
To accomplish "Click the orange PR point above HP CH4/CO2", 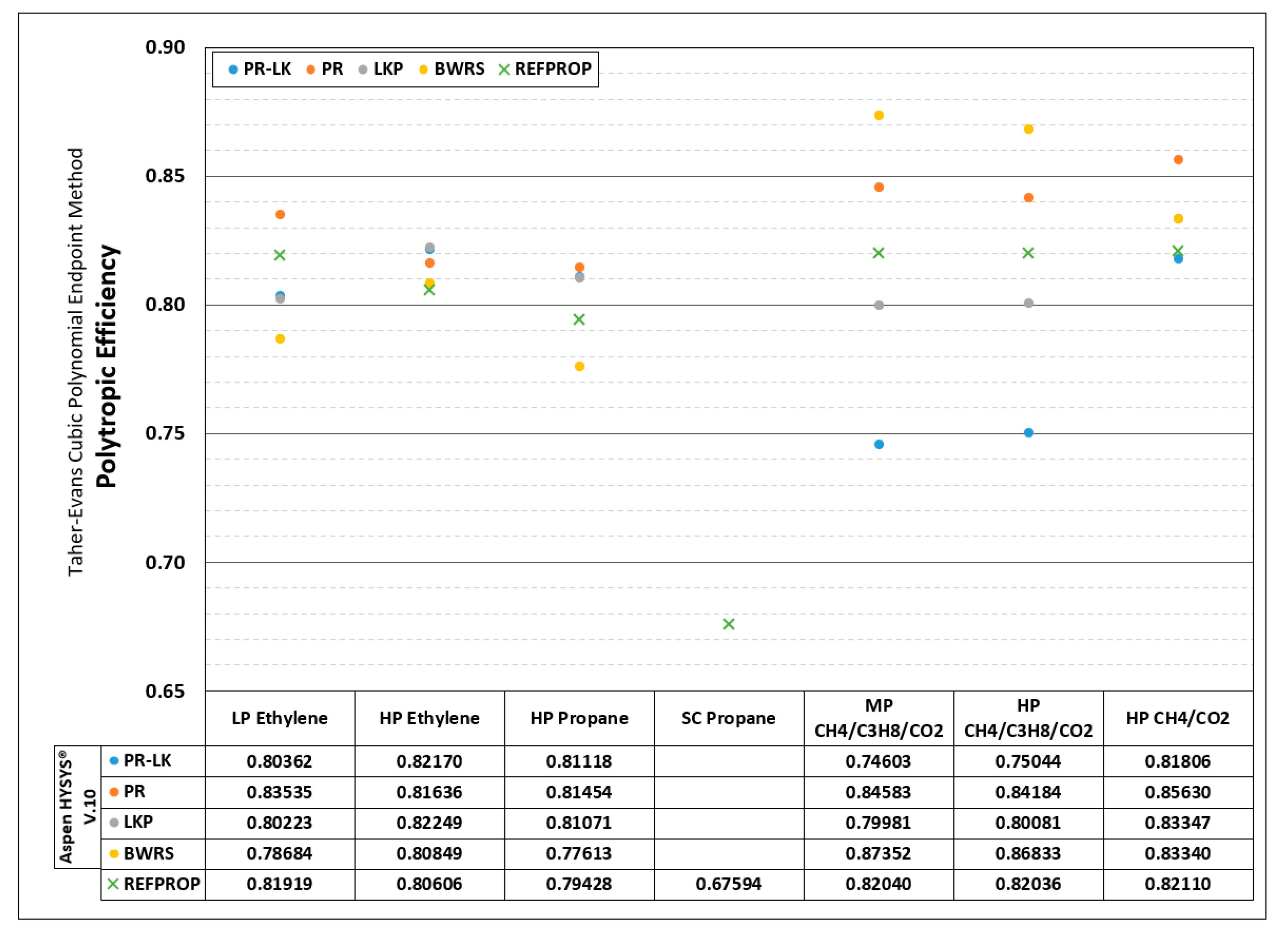I will point(1178,160).
